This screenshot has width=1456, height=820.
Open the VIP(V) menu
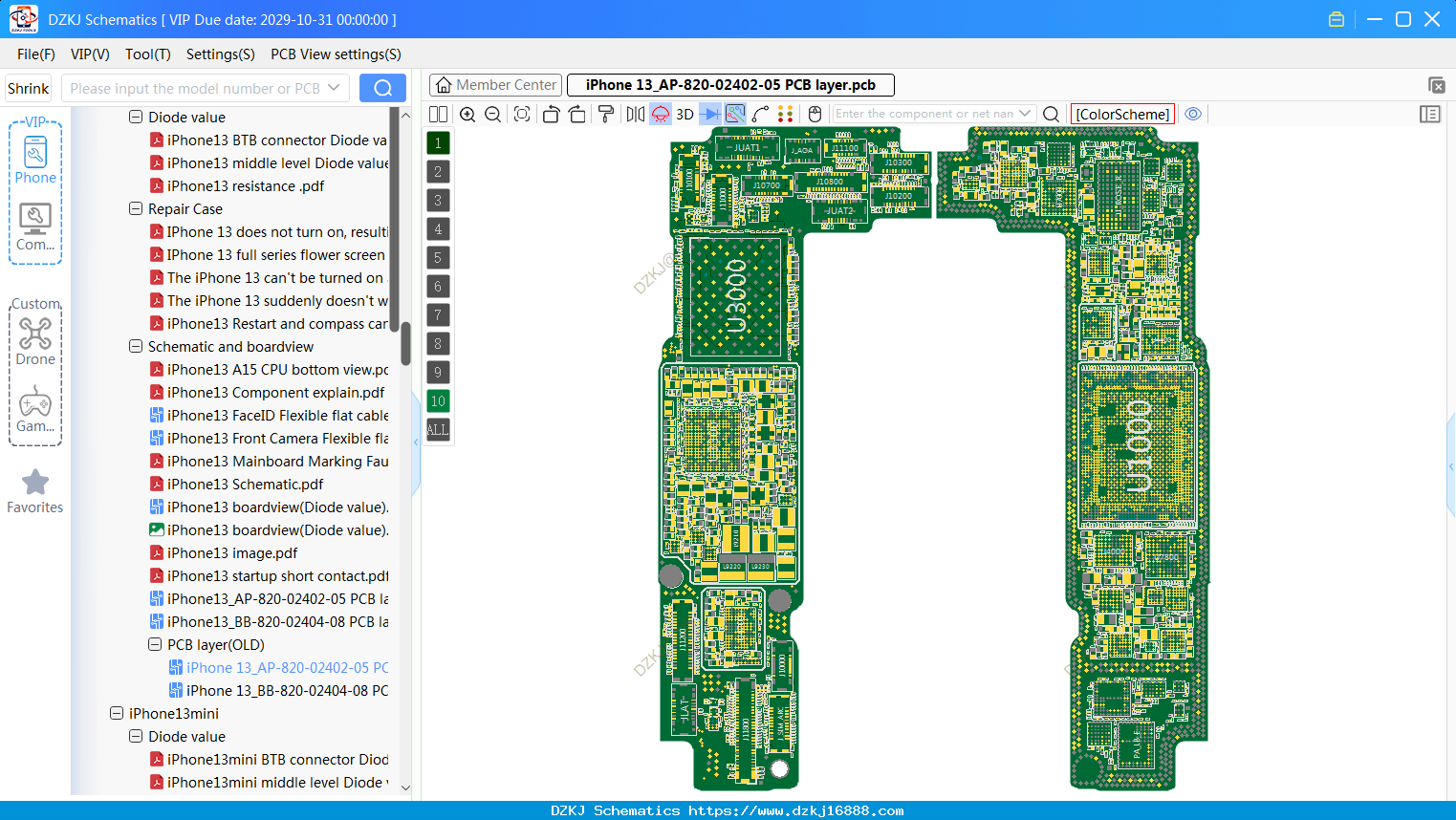[90, 54]
